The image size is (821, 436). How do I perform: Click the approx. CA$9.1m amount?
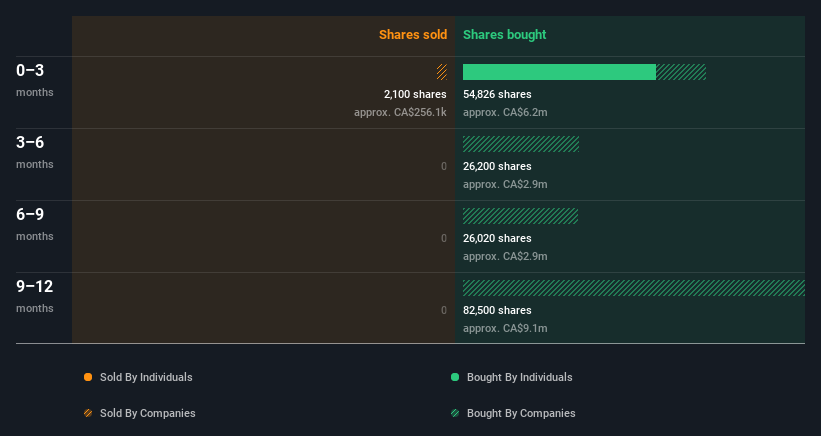coord(505,328)
